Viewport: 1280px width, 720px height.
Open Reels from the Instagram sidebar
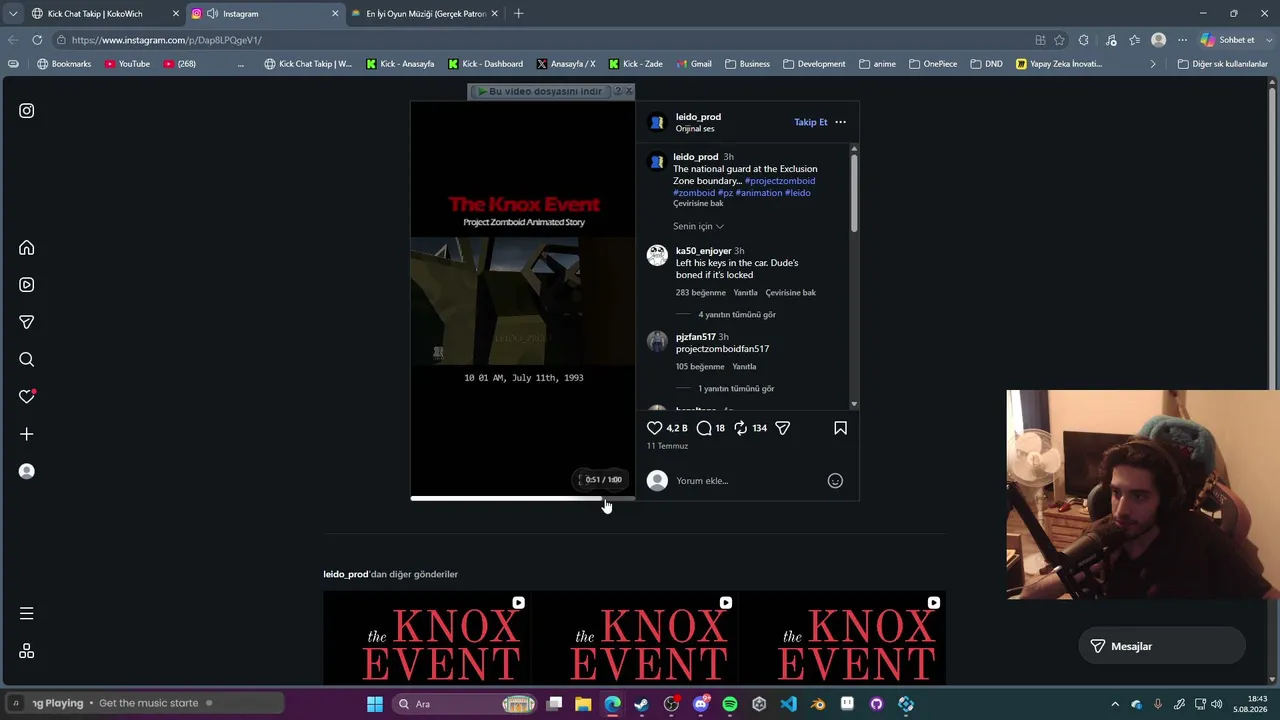tap(27, 285)
